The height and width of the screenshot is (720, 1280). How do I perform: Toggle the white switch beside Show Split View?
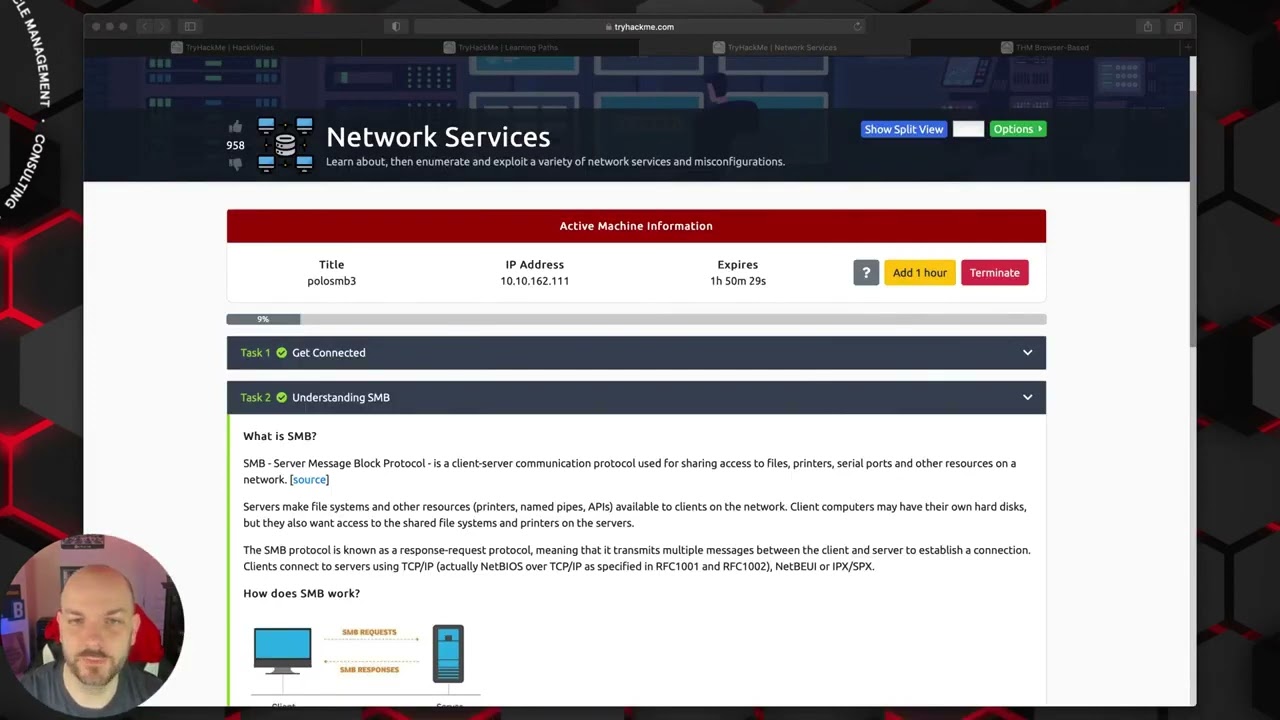coord(968,129)
